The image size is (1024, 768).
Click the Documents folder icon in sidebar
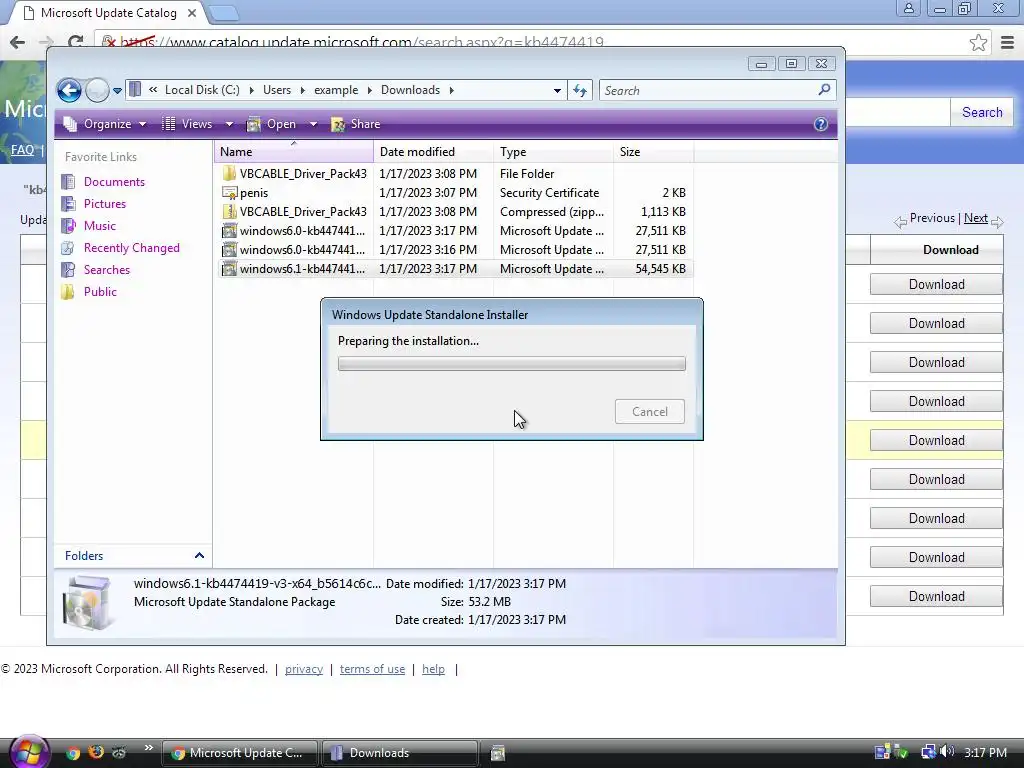click(68, 182)
